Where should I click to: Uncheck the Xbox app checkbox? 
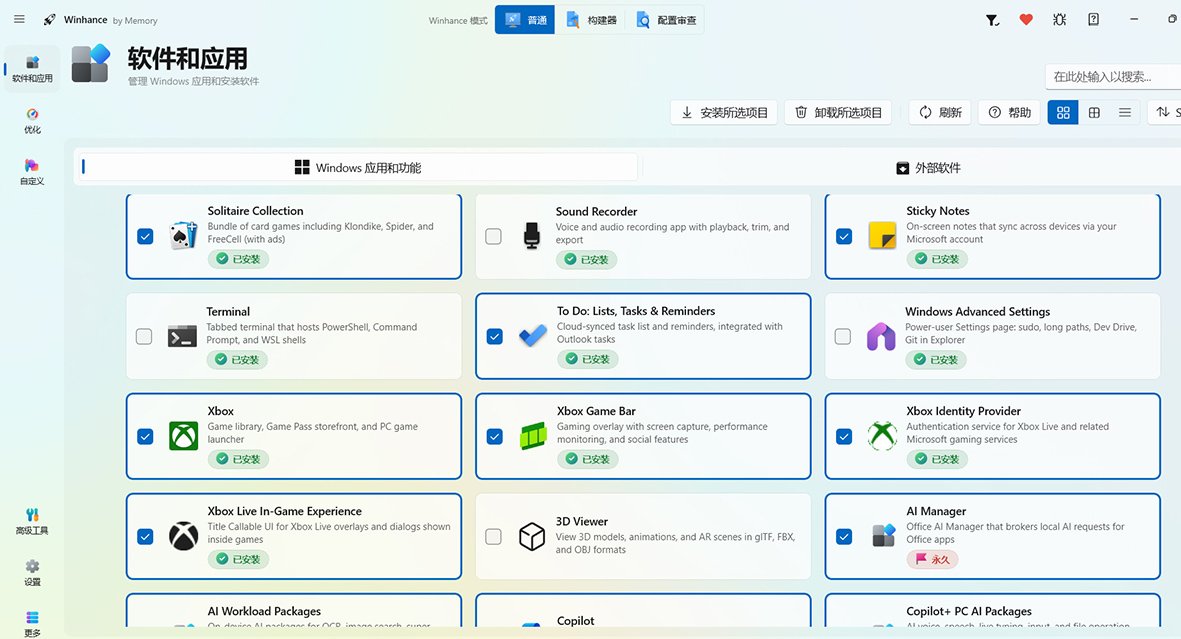click(145, 436)
